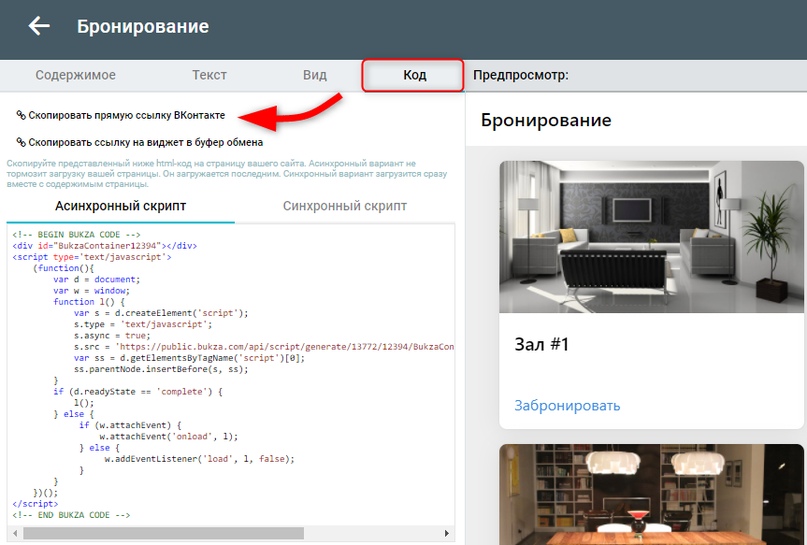807x545 pixels.
Task: Click link icon beside widget clipboard option
Action: pos(21,142)
